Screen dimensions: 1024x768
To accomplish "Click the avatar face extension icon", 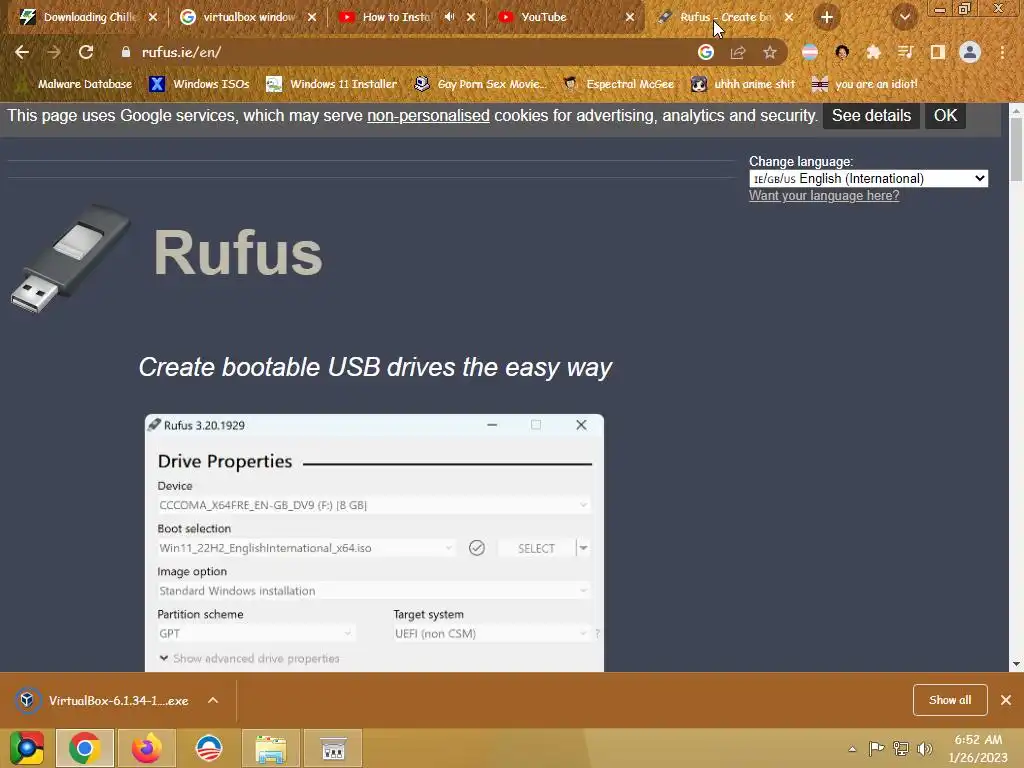I will pyautogui.click(x=842, y=52).
